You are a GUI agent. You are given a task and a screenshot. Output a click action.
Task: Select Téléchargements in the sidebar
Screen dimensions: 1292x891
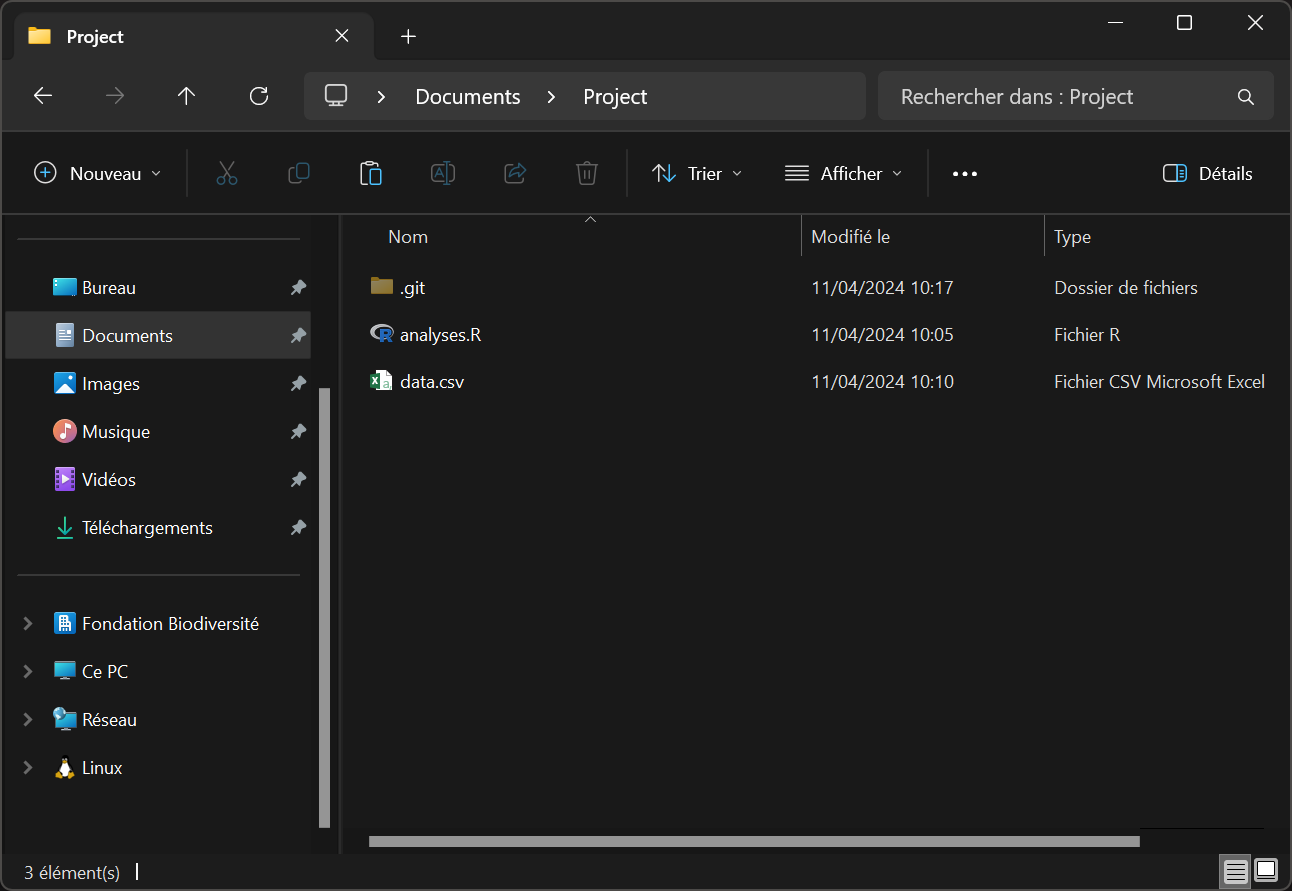point(147,528)
